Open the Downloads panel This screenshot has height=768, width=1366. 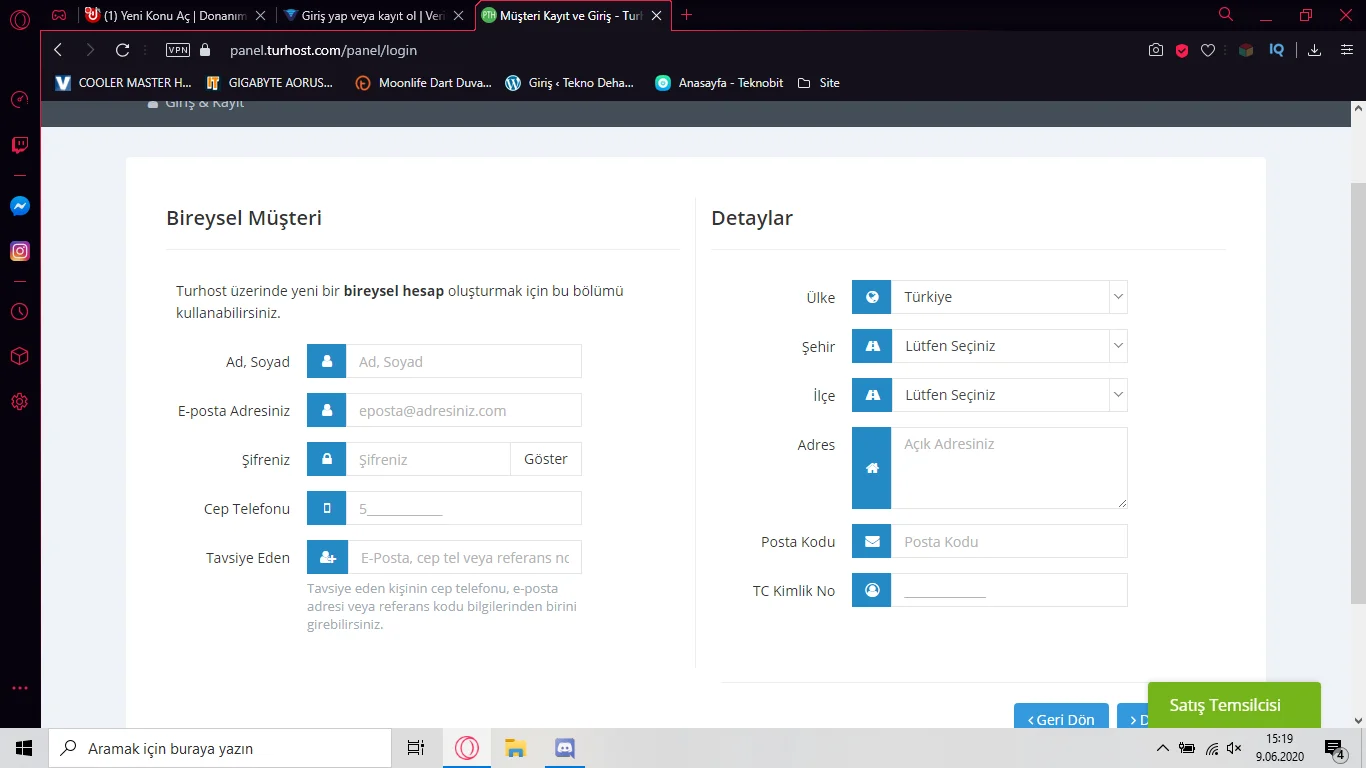[1315, 50]
